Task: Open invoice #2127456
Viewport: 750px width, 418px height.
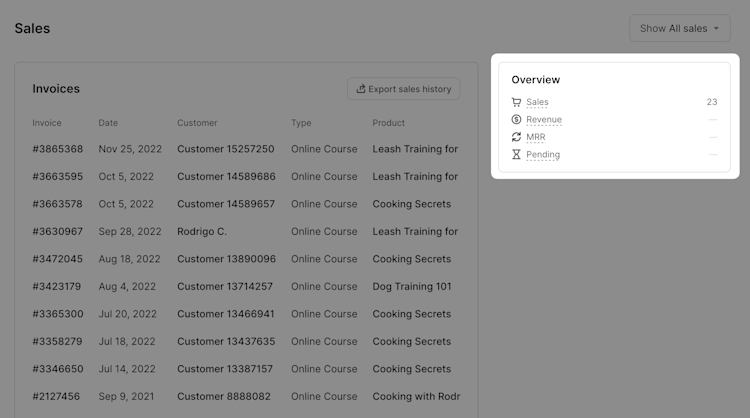Action: (x=56, y=396)
